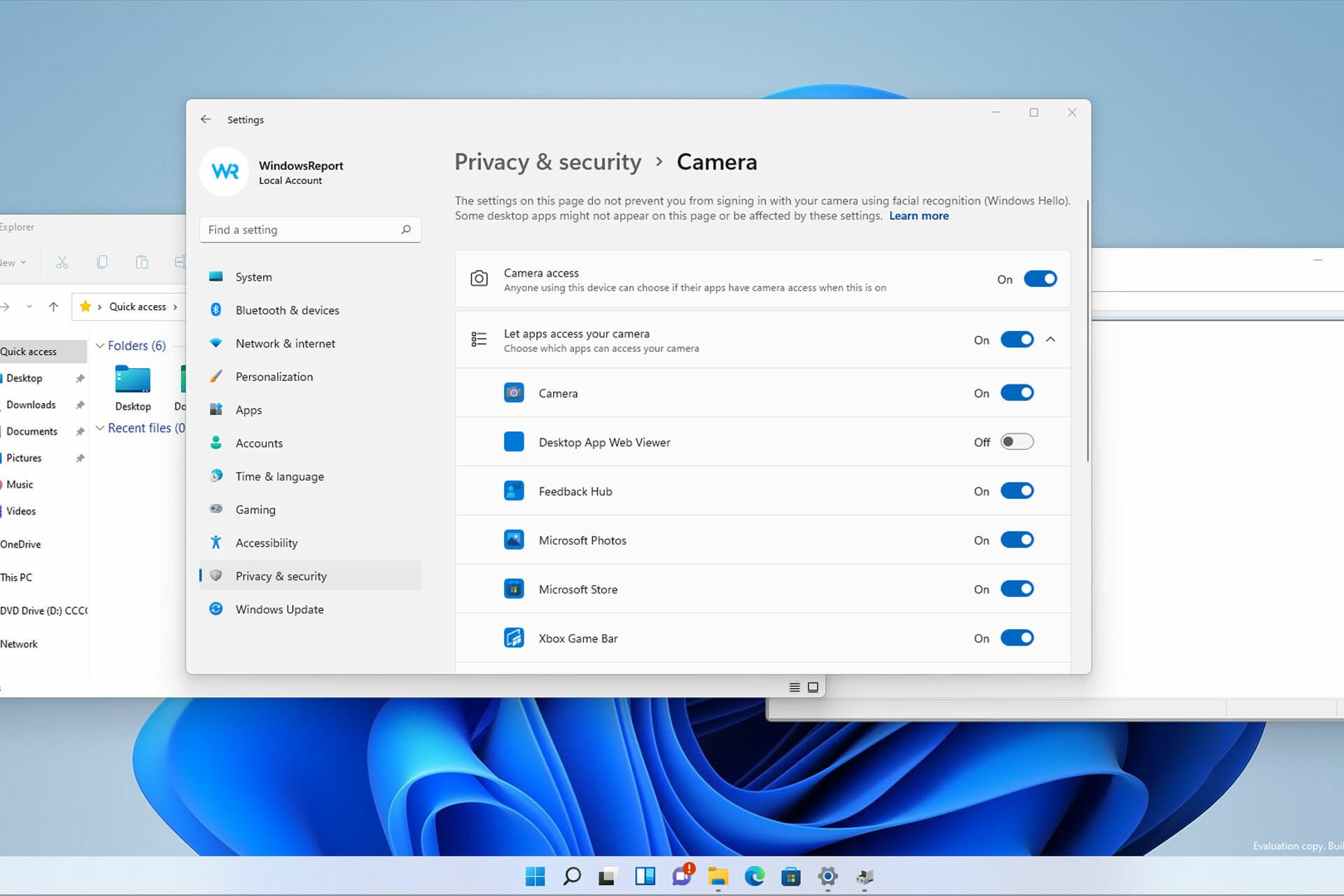Click the Feedback Hub app icon
Screen dimensions: 1344x896
coord(514,491)
